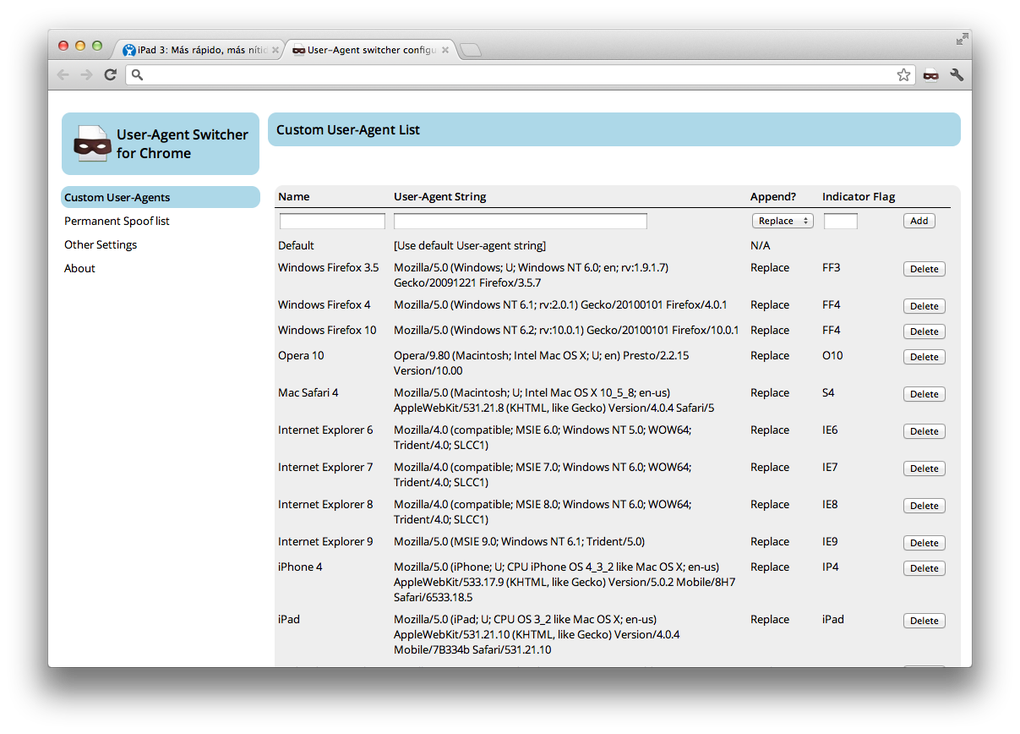Switch to the iPad 3 tab

point(200,50)
